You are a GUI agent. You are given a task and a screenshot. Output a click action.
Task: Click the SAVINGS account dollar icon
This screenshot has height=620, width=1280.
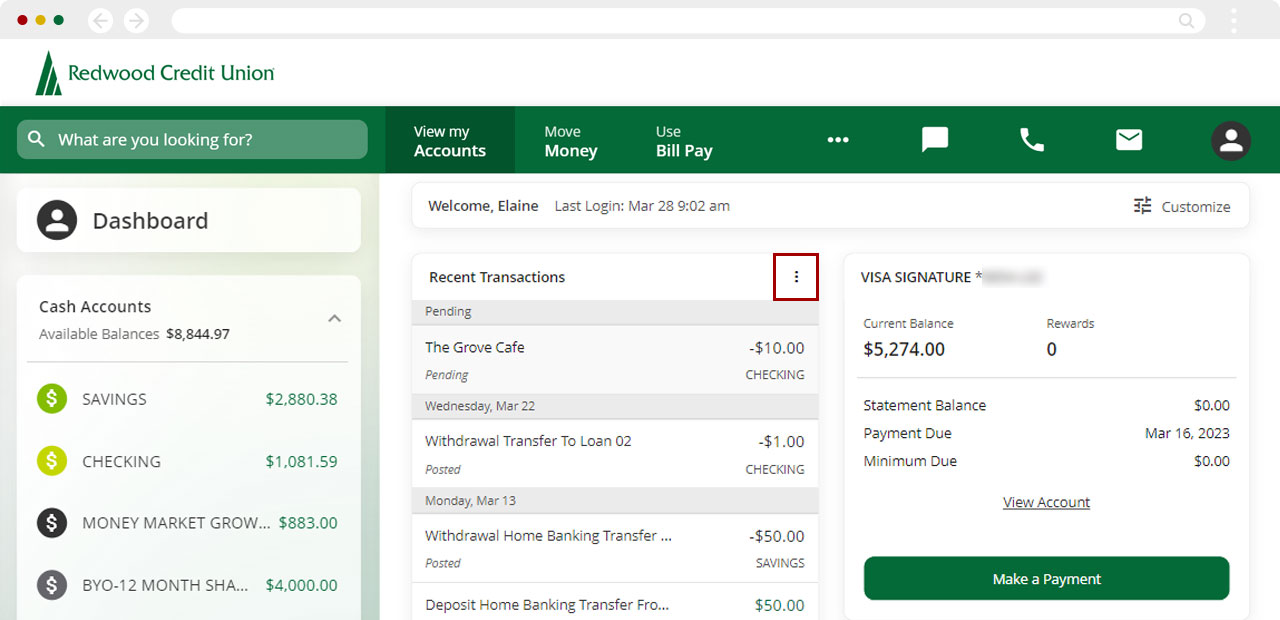click(52, 399)
